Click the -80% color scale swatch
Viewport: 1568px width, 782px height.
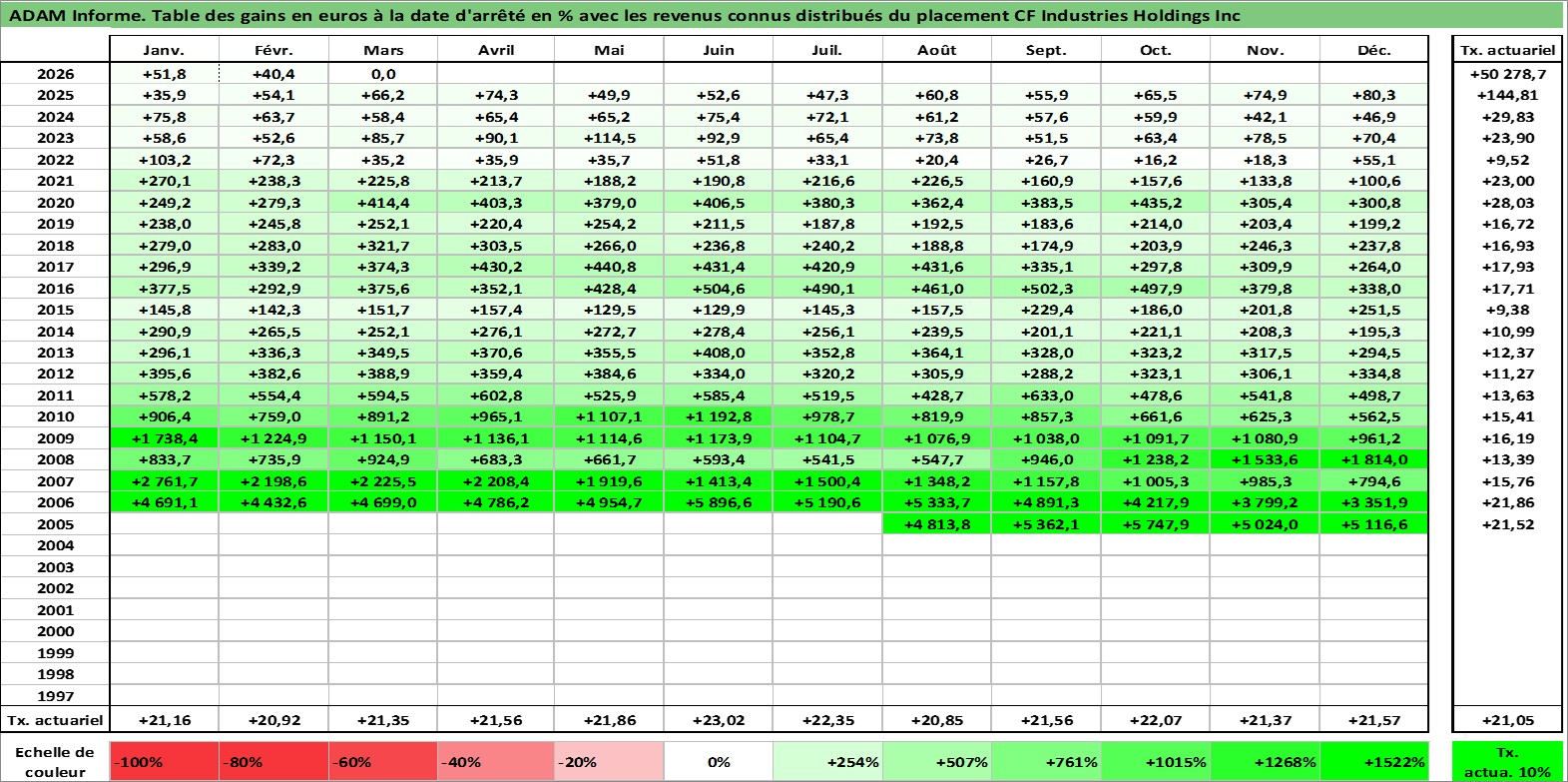pyautogui.click(x=273, y=762)
